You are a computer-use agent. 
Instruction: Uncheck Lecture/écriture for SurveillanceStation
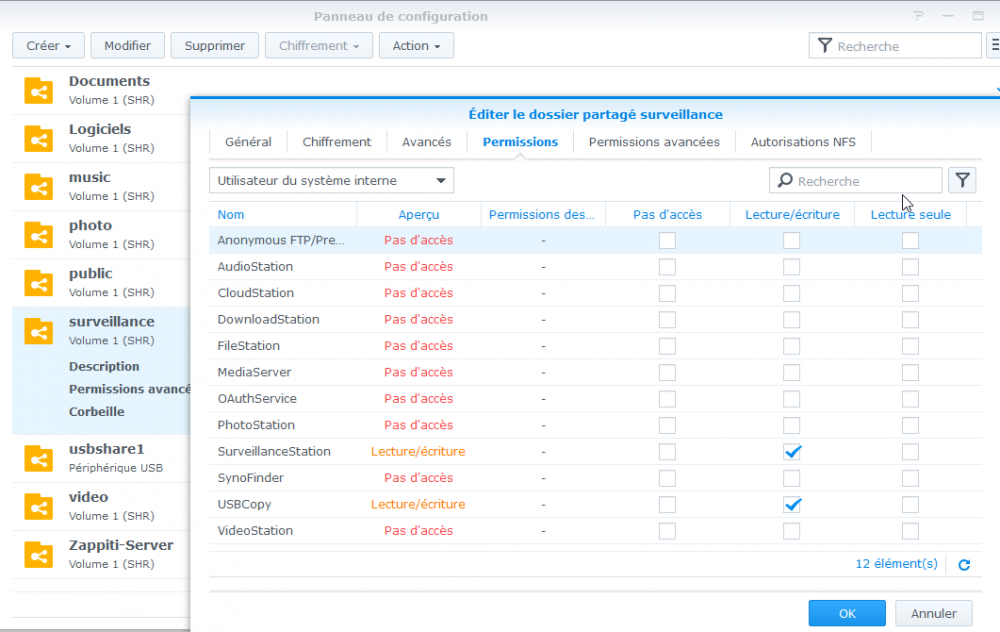[791, 452]
